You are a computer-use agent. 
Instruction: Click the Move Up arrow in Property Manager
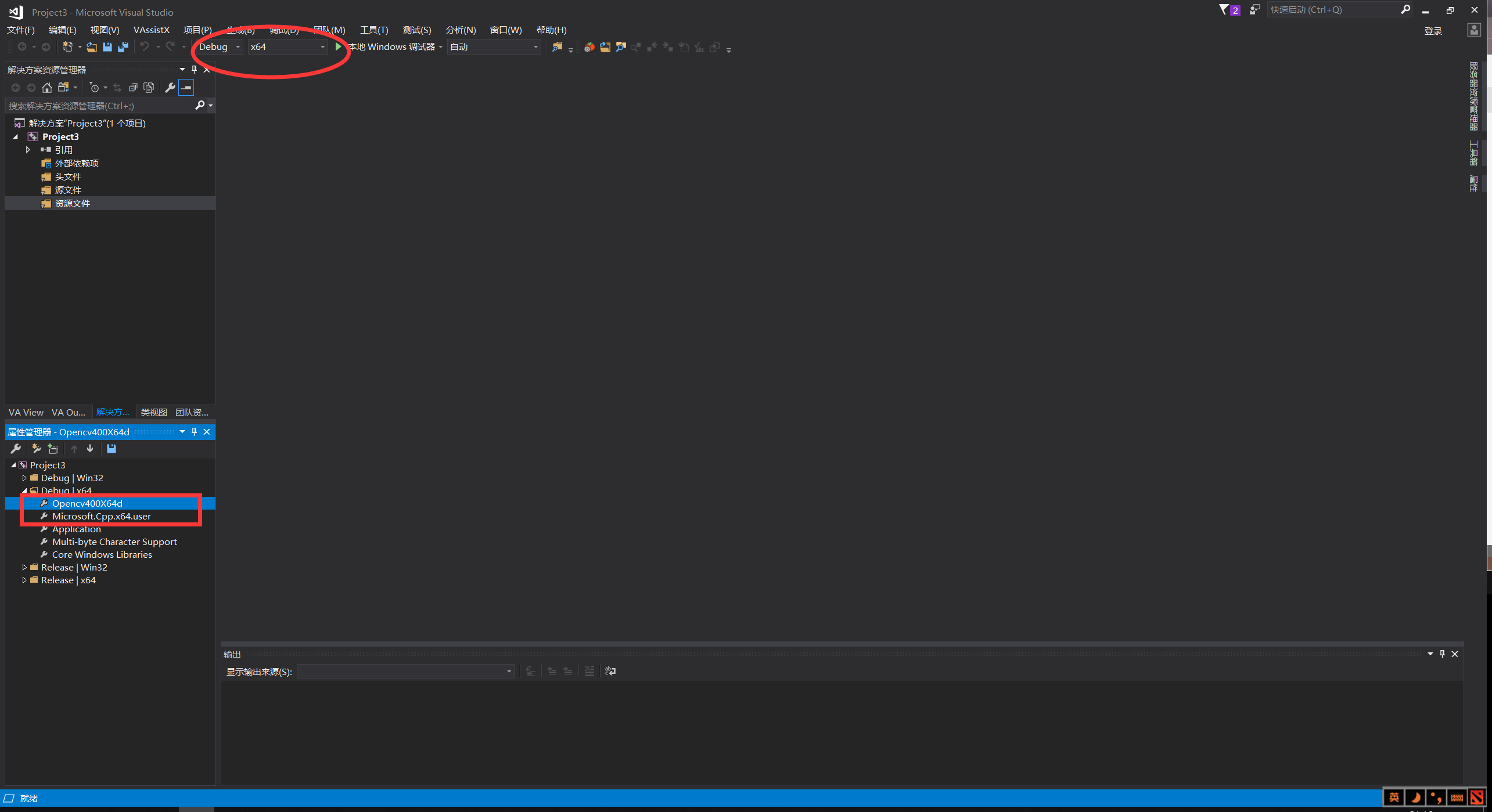coord(74,449)
